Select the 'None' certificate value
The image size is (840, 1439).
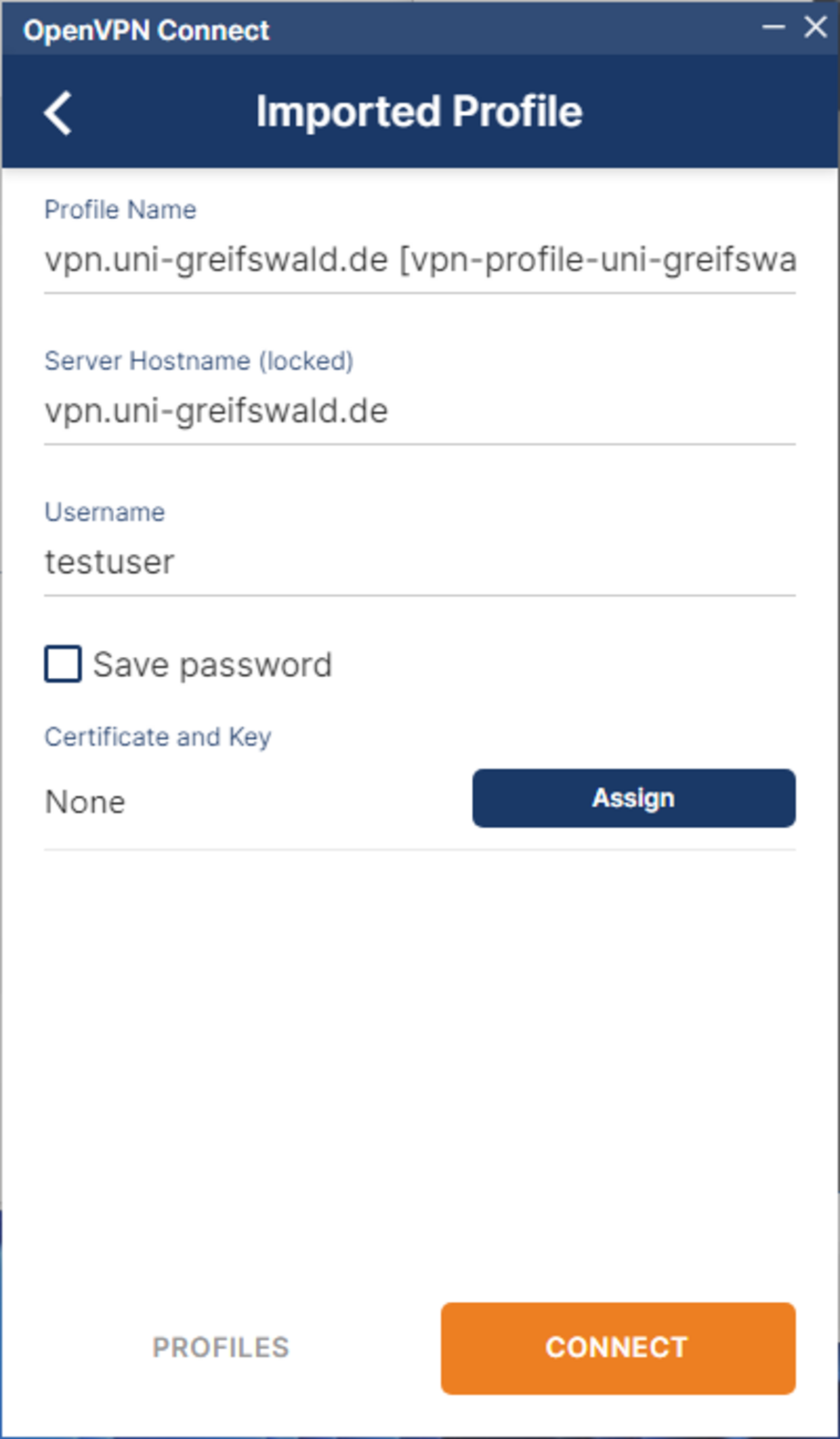(85, 802)
